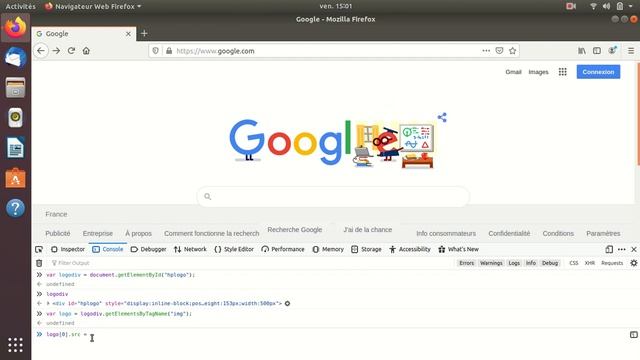This screenshot has width=640, height=360.
Task: Open page actions three-dot menu in URL bar
Action: [x=486, y=51]
